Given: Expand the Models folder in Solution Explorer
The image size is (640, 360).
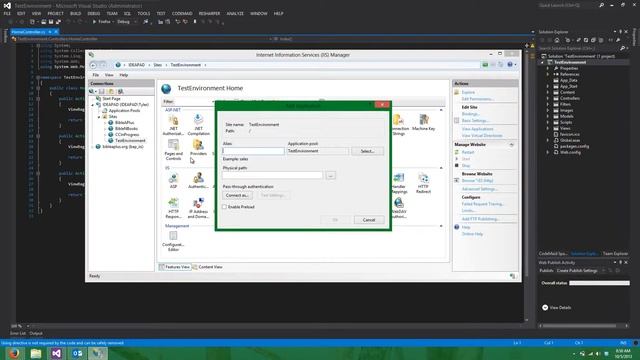Looking at the screenshot, I should coord(548,116).
